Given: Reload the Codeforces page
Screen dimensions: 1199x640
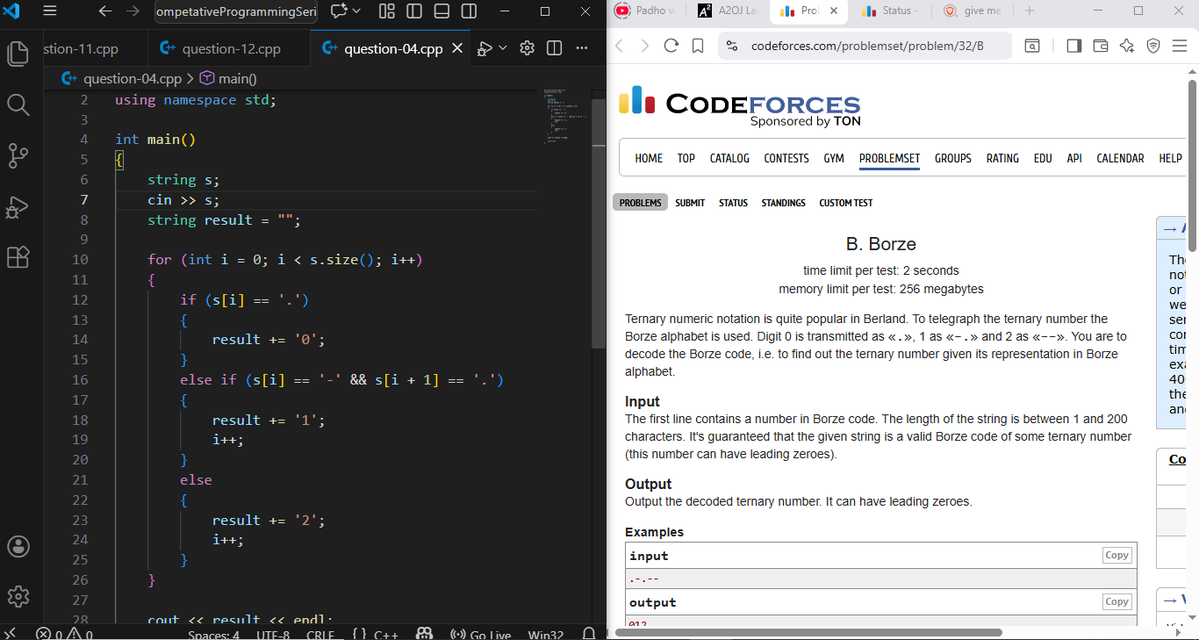Looking at the screenshot, I should (x=671, y=46).
